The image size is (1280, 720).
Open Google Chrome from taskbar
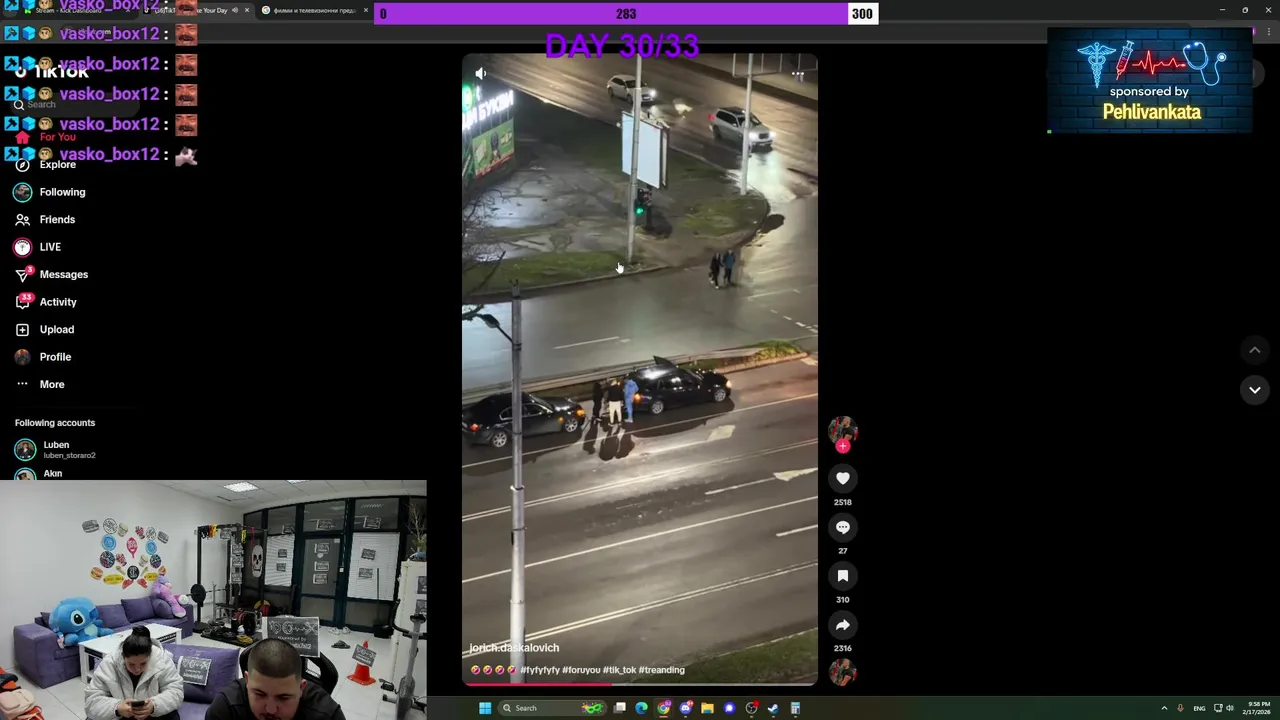(664, 708)
